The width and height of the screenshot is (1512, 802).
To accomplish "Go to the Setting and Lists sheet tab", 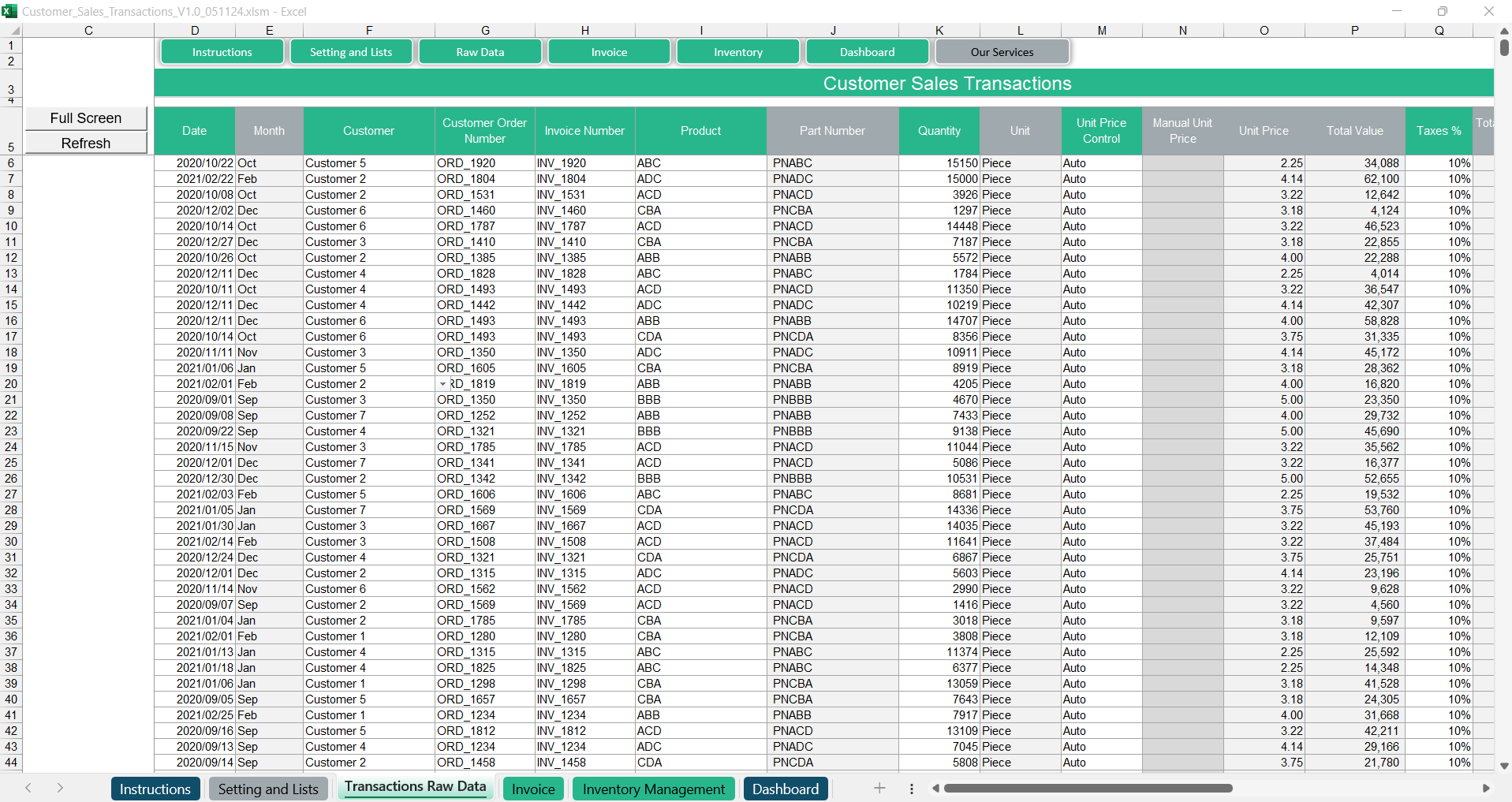I will tap(268, 789).
